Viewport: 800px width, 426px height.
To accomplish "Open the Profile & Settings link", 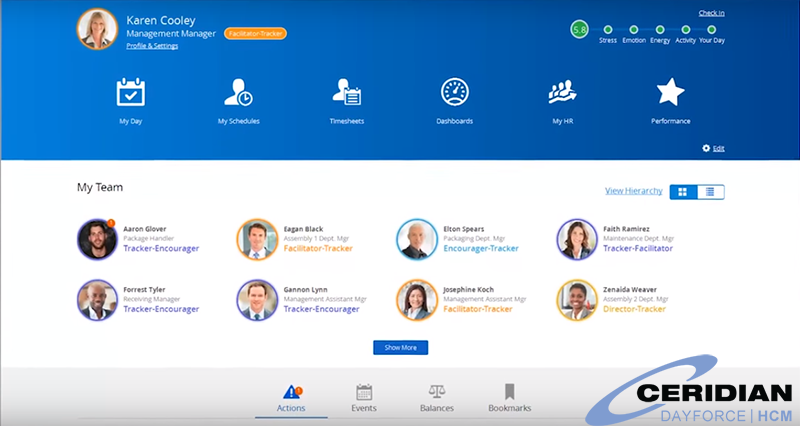I will 152,46.
